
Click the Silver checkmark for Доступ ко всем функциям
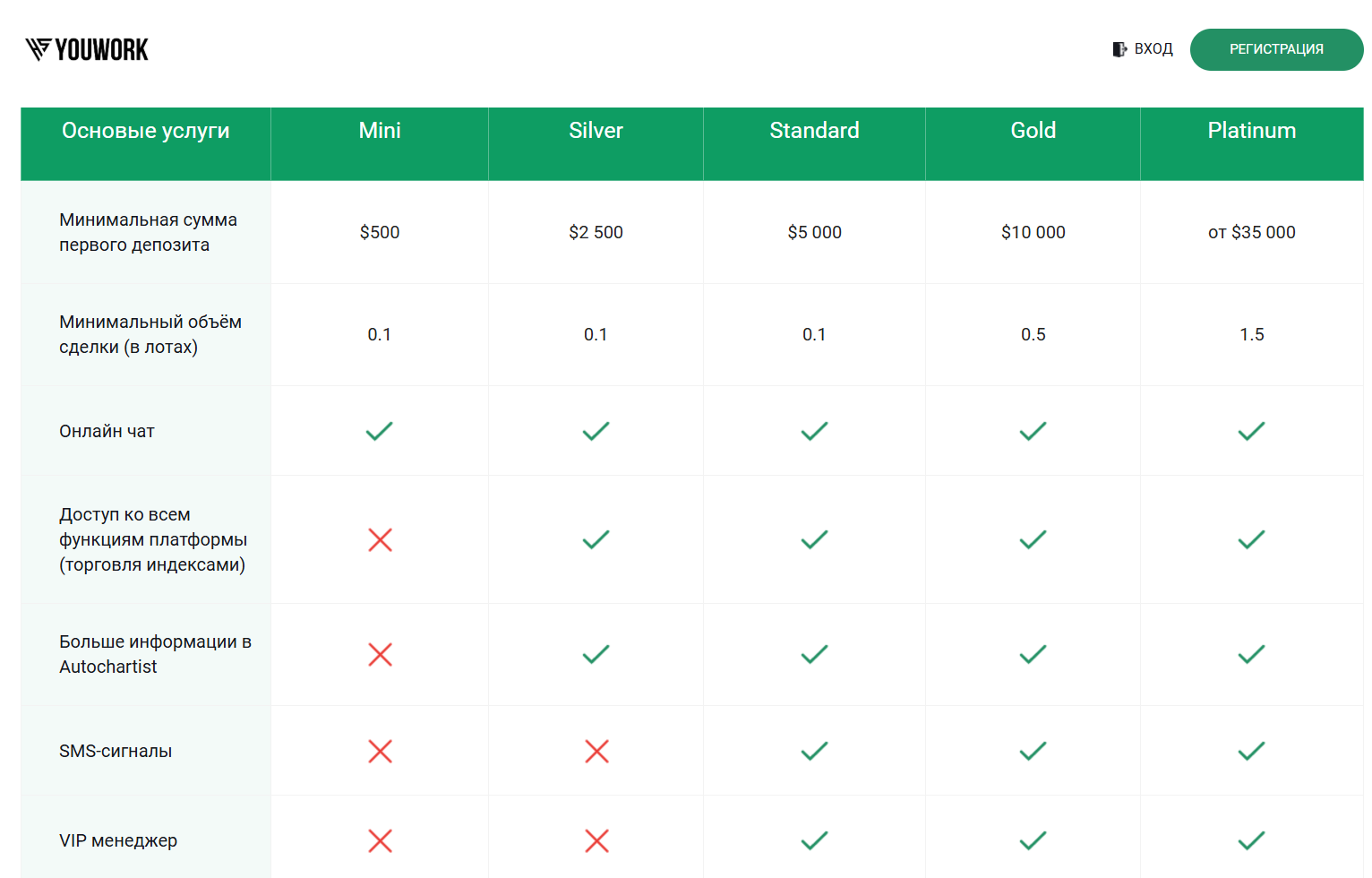pos(596,539)
